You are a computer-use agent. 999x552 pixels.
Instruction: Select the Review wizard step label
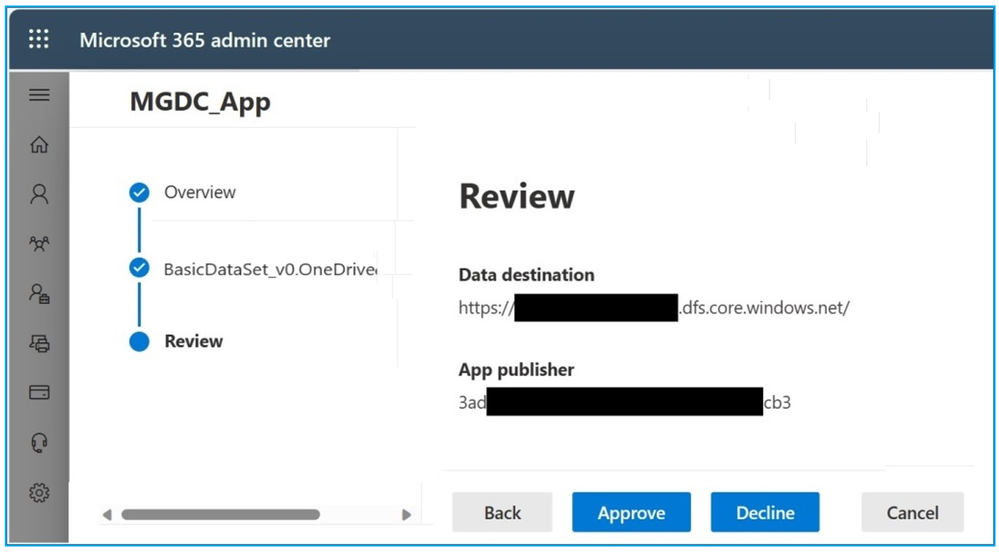pos(194,341)
